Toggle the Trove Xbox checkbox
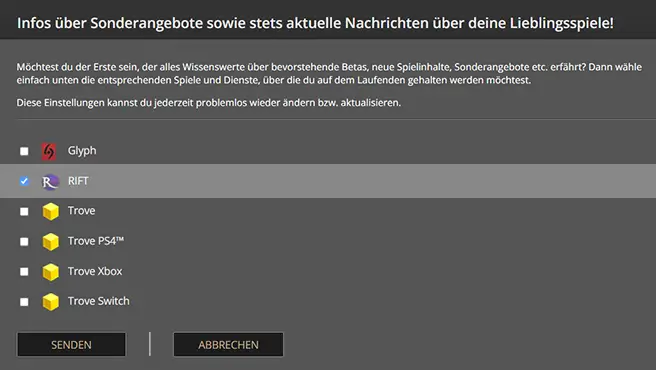 [24, 272]
